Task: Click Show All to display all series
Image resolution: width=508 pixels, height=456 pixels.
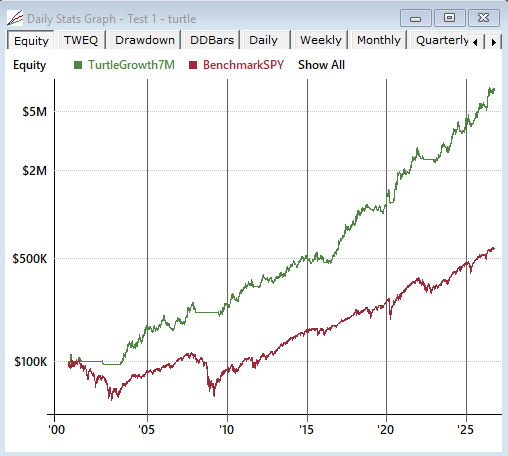Action: click(321, 65)
